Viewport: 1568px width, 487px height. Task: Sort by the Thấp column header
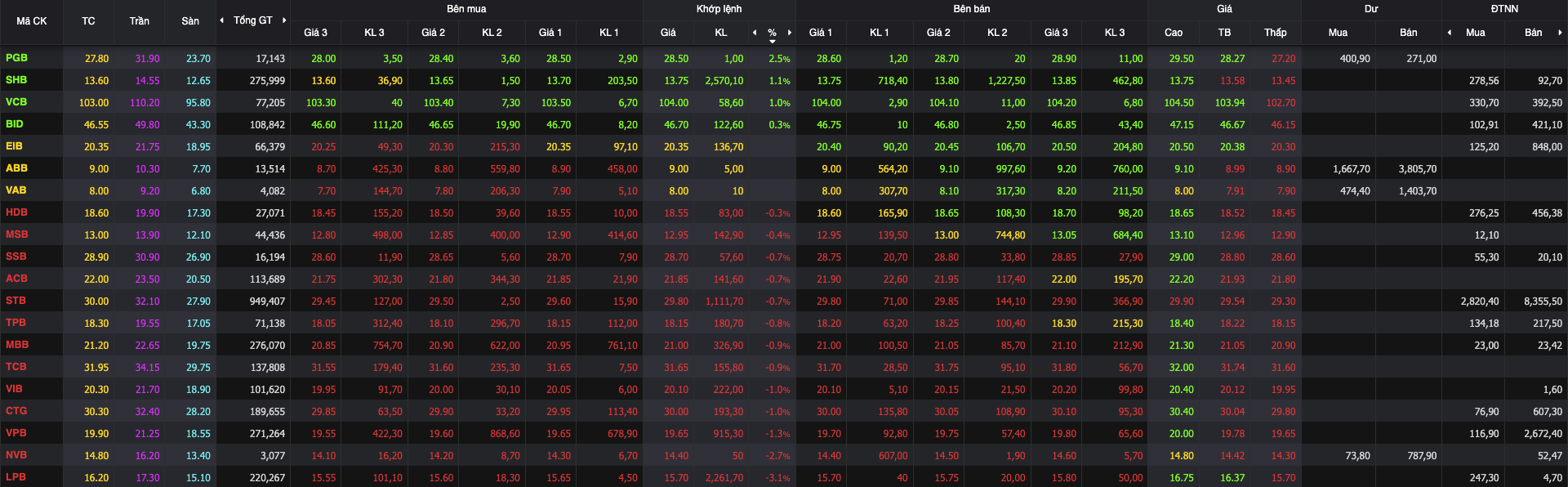coord(1276,33)
